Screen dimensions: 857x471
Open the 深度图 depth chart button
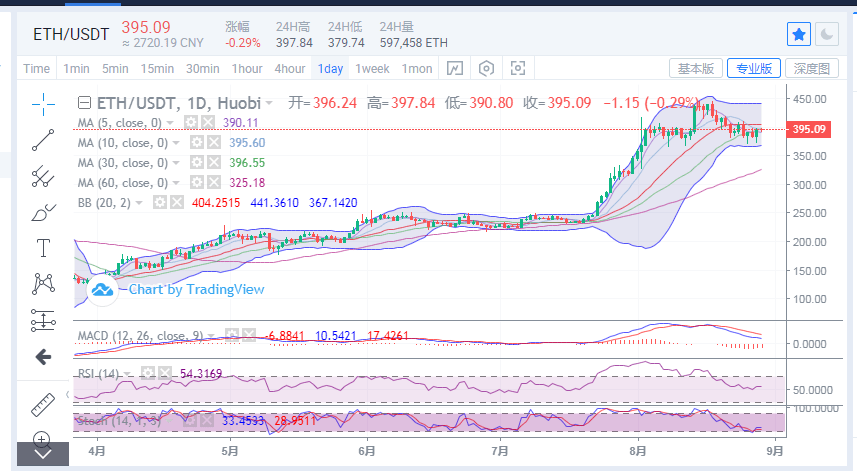[812, 68]
